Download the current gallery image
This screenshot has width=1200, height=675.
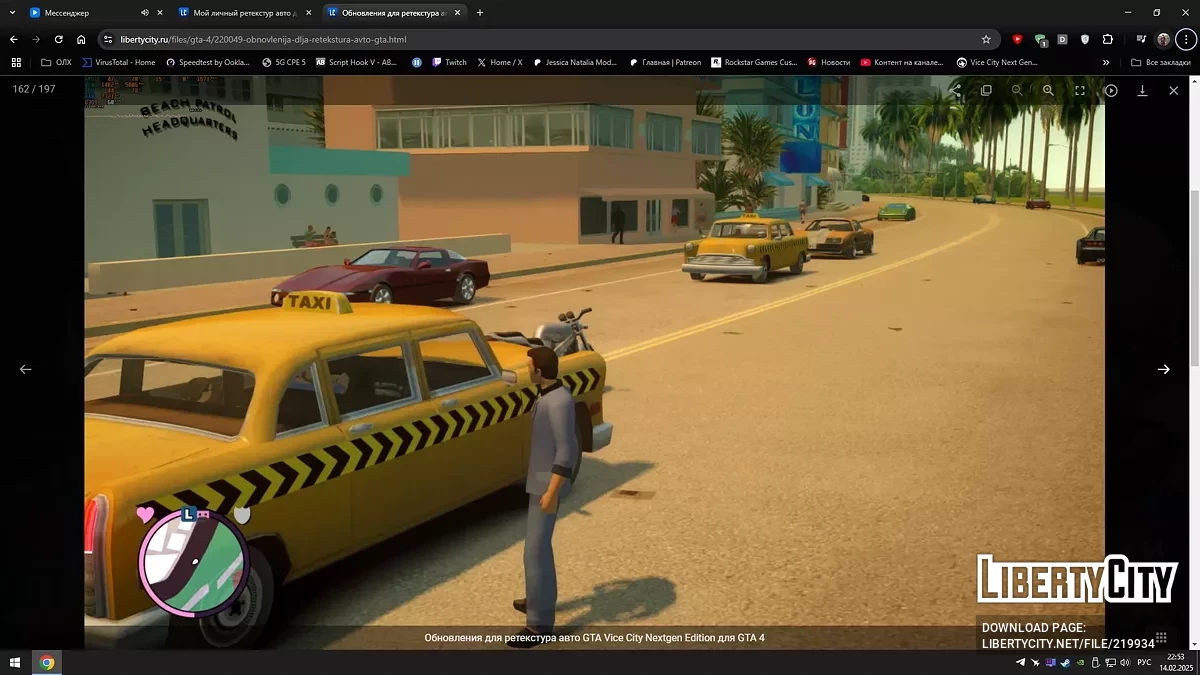(x=1142, y=90)
